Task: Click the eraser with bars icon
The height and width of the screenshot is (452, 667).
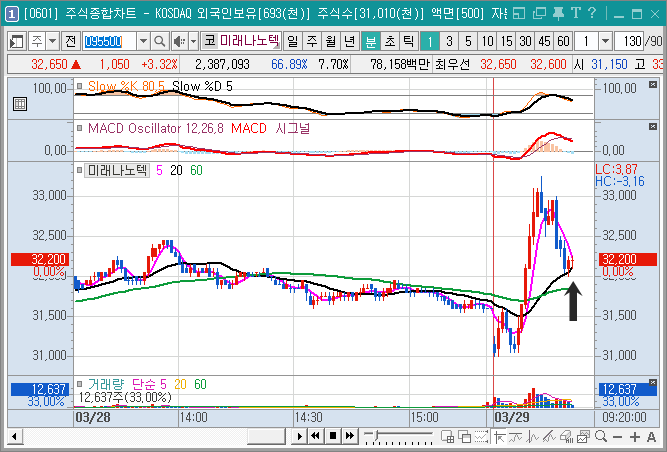Action: (566, 437)
